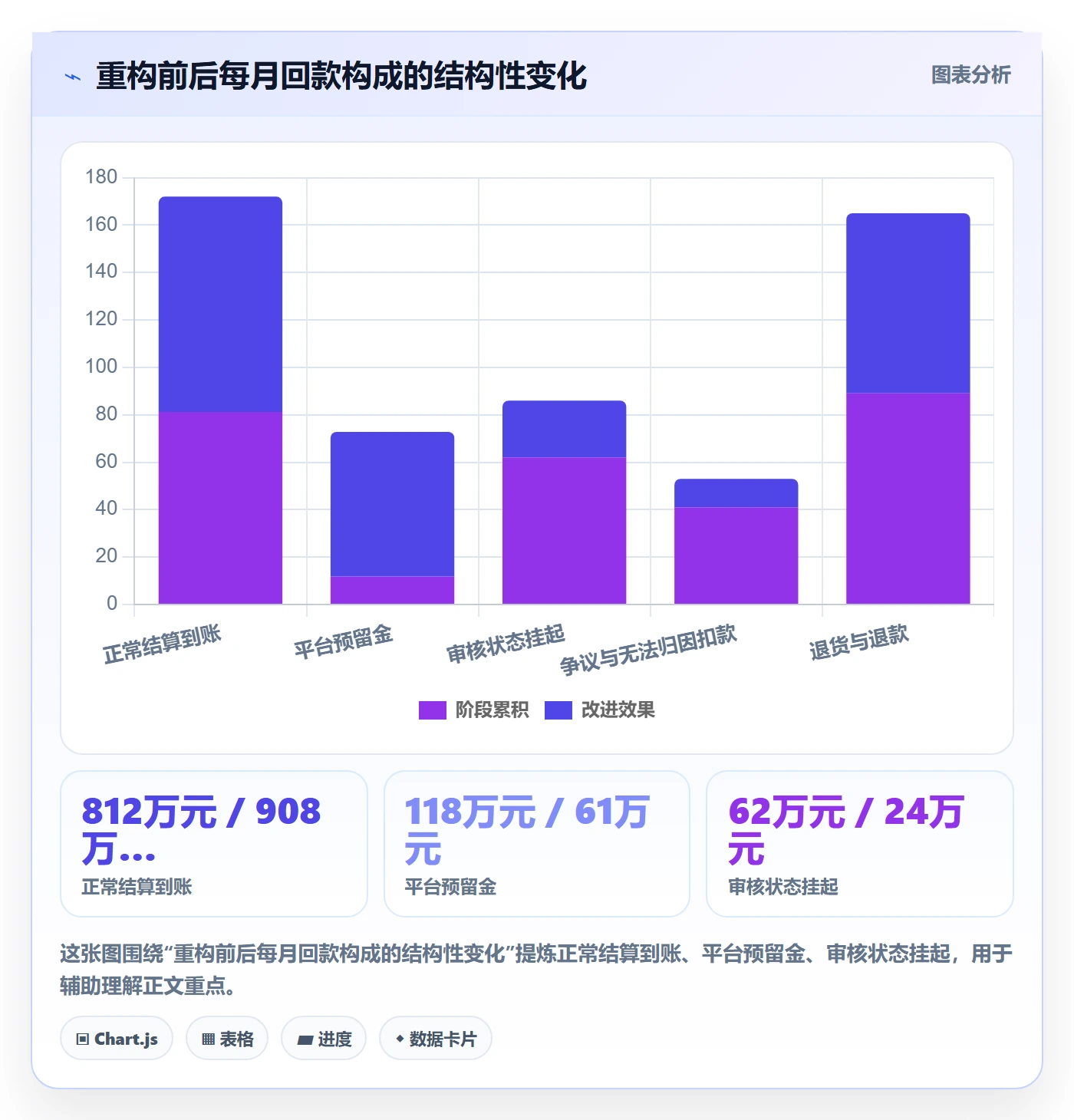The image size is (1074, 1120).
Task: Click the blue segment of the 争议与无法归因扣款 bar
Action: click(x=736, y=493)
